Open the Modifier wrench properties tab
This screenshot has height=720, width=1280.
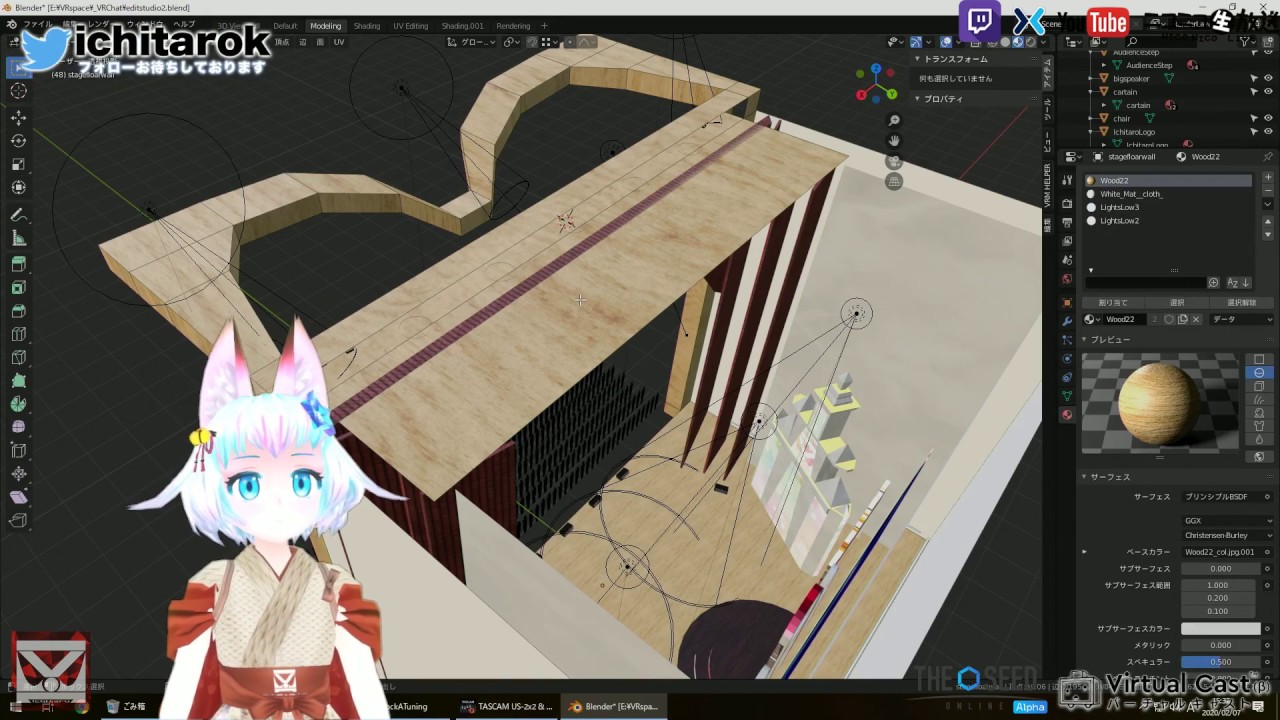(1067, 320)
